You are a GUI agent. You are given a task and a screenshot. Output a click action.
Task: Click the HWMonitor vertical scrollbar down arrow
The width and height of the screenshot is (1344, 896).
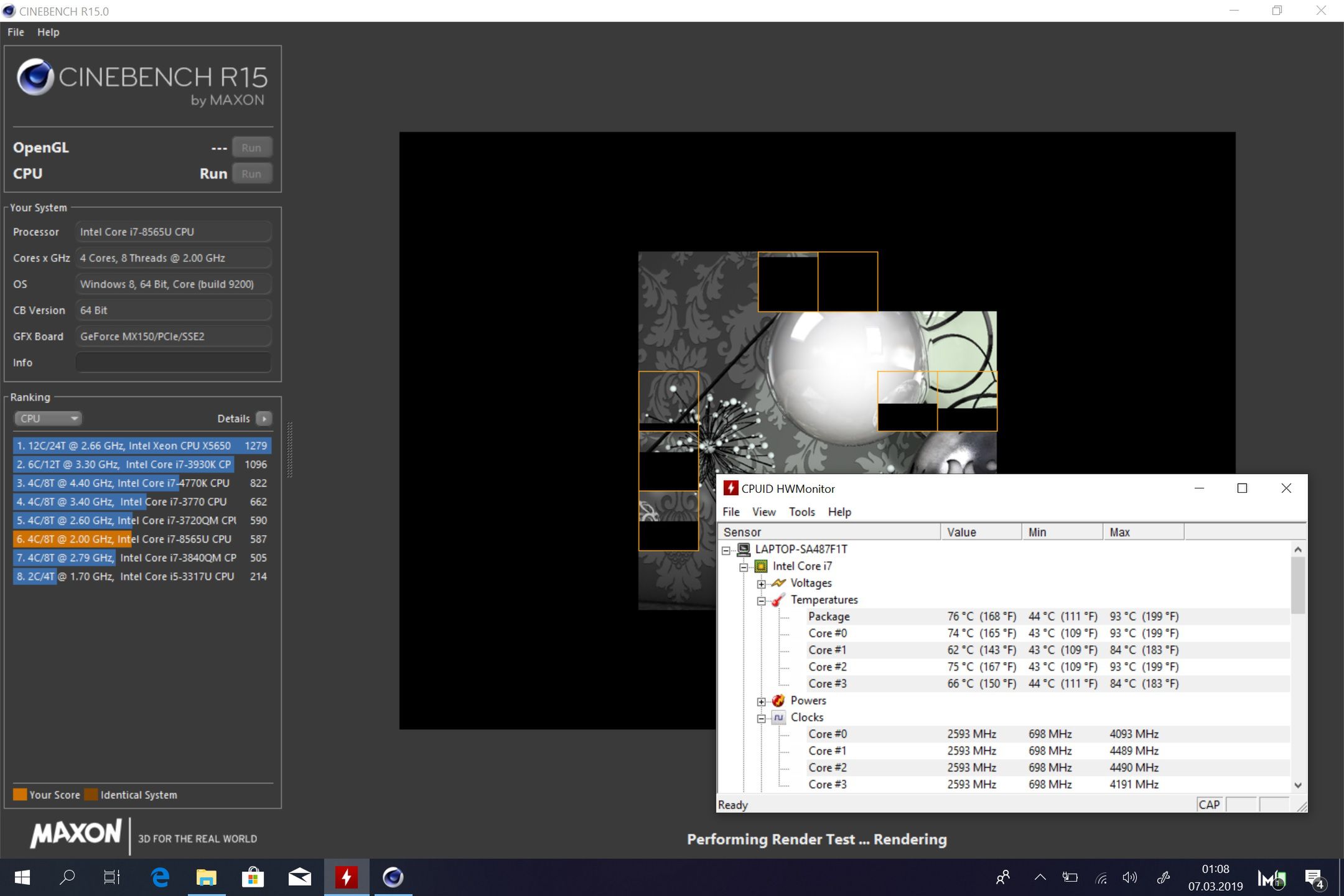1297,785
